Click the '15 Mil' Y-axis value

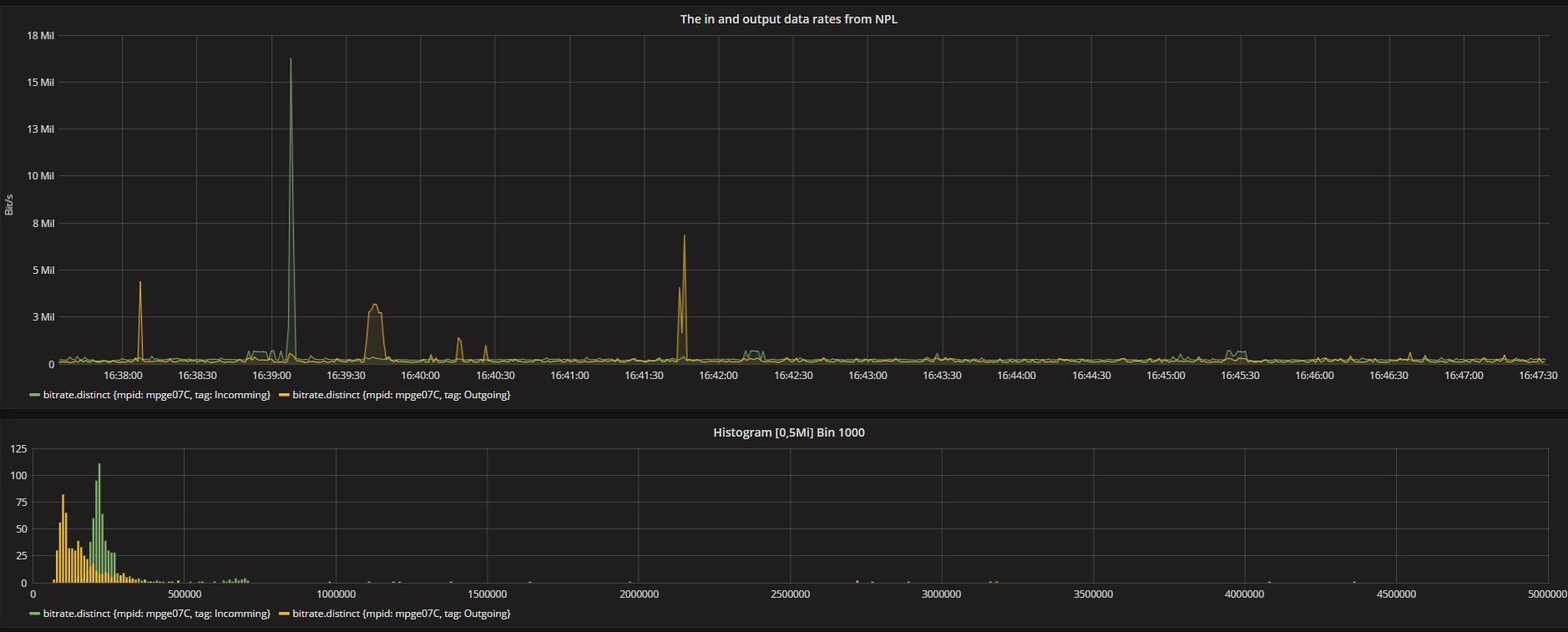(40, 83)
